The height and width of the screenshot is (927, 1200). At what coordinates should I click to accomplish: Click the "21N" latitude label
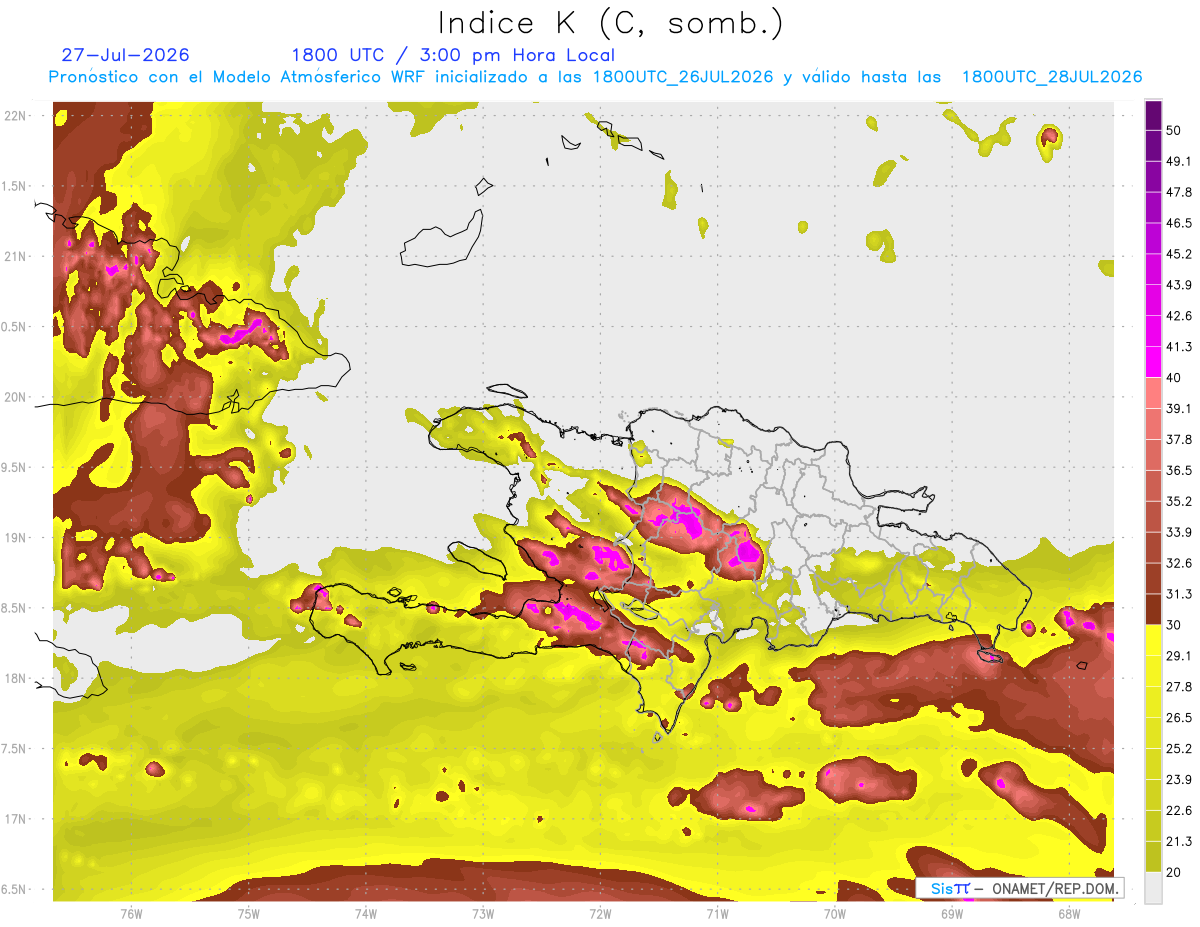point(16,256)
